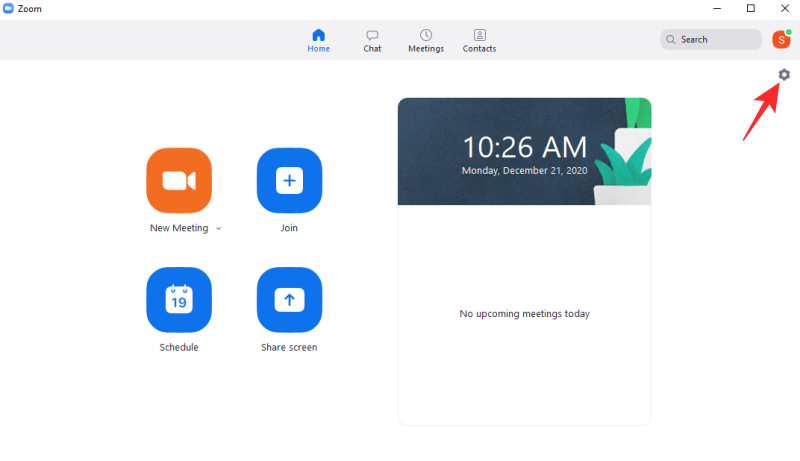
Task: Select the Contacts tab
Action: (479, 40)
